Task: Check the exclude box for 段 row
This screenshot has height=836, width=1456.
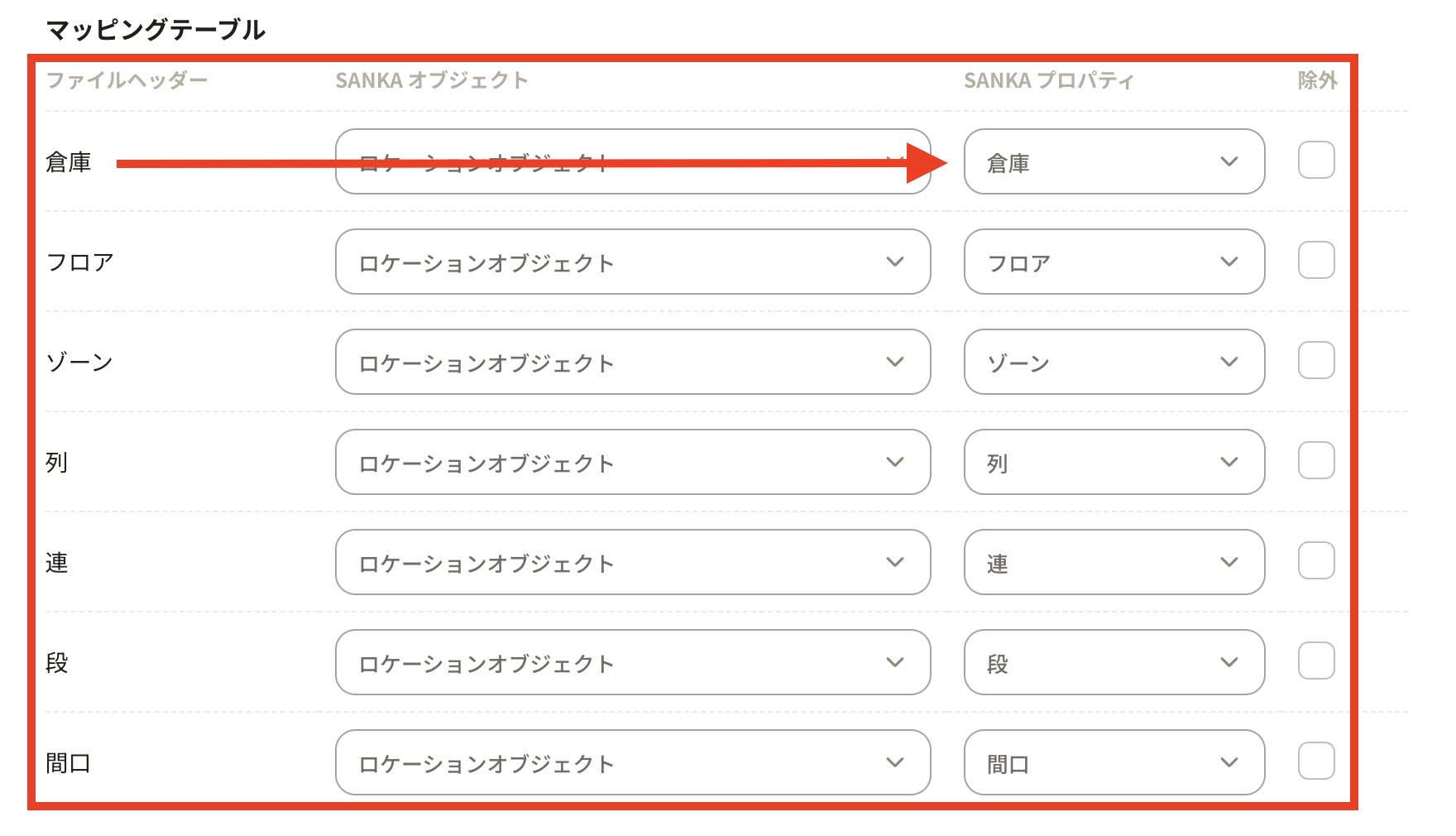Action: pyautogui.click(x=1315, y=661)
